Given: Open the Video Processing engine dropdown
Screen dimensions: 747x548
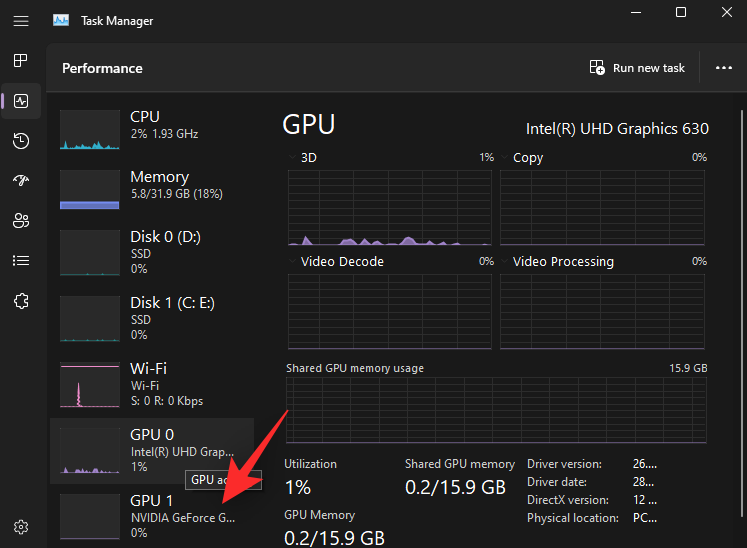Looking at the screenshot, I should pos(505,261).
